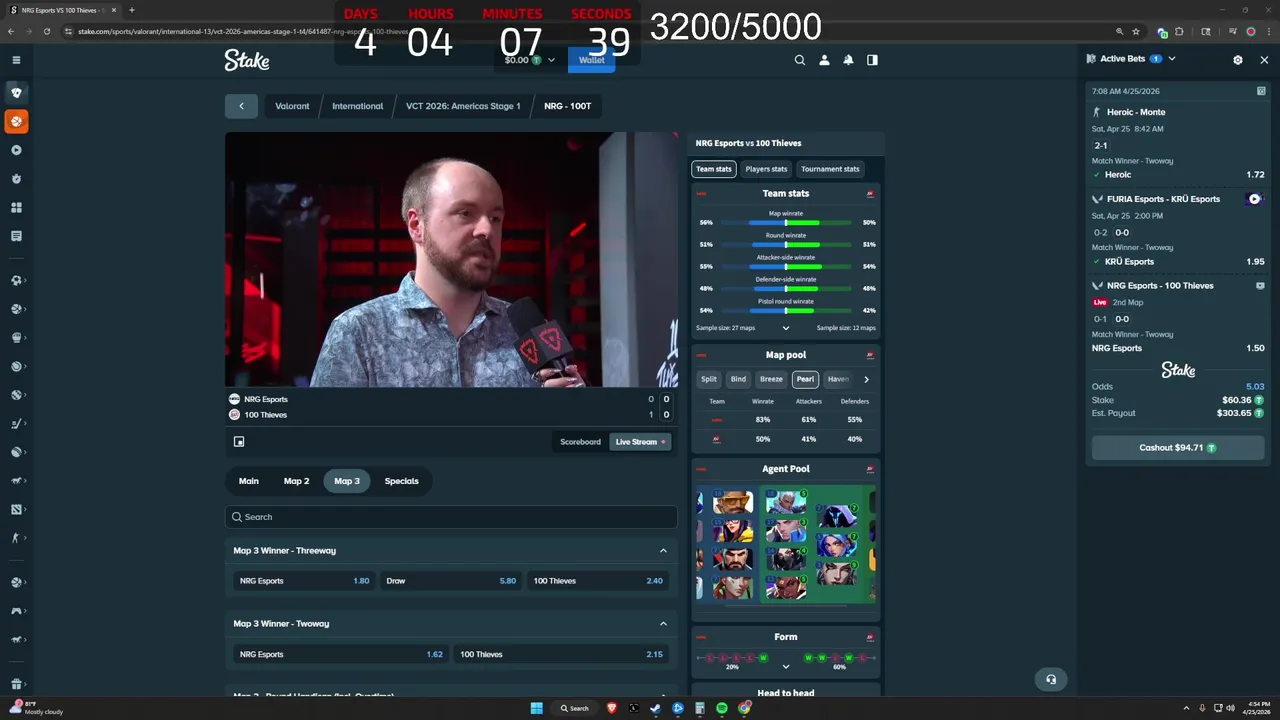Open the Sports section basketball icon
Image resolution: width=1280 pixels, height=720 pixels.
coord(16,121)
